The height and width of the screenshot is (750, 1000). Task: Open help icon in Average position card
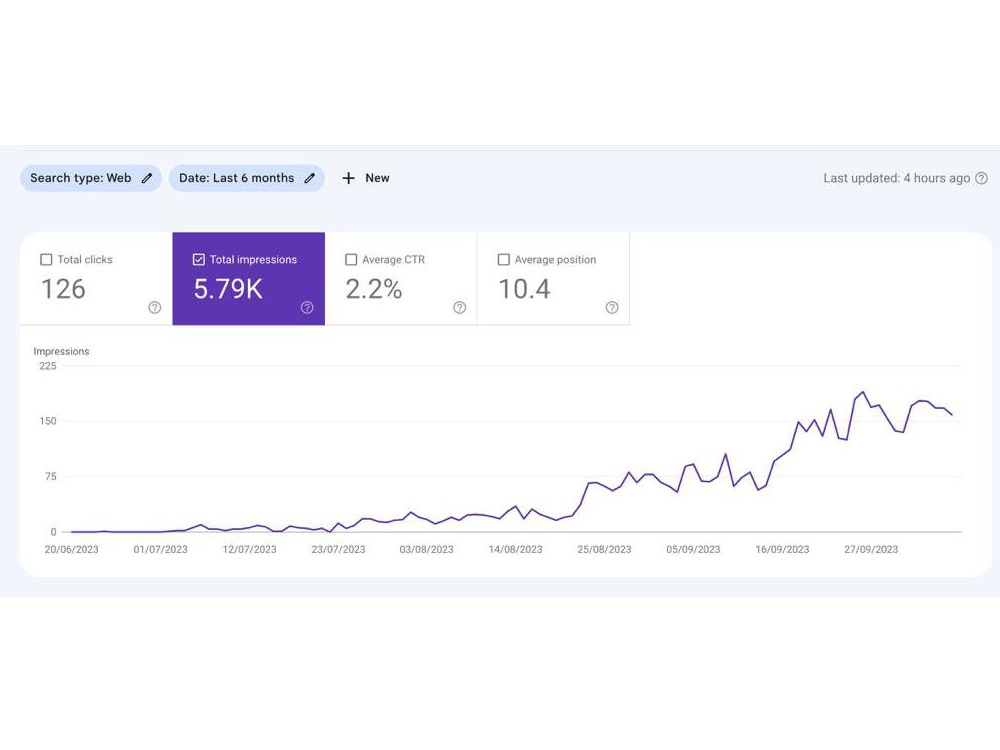[612, 307]
